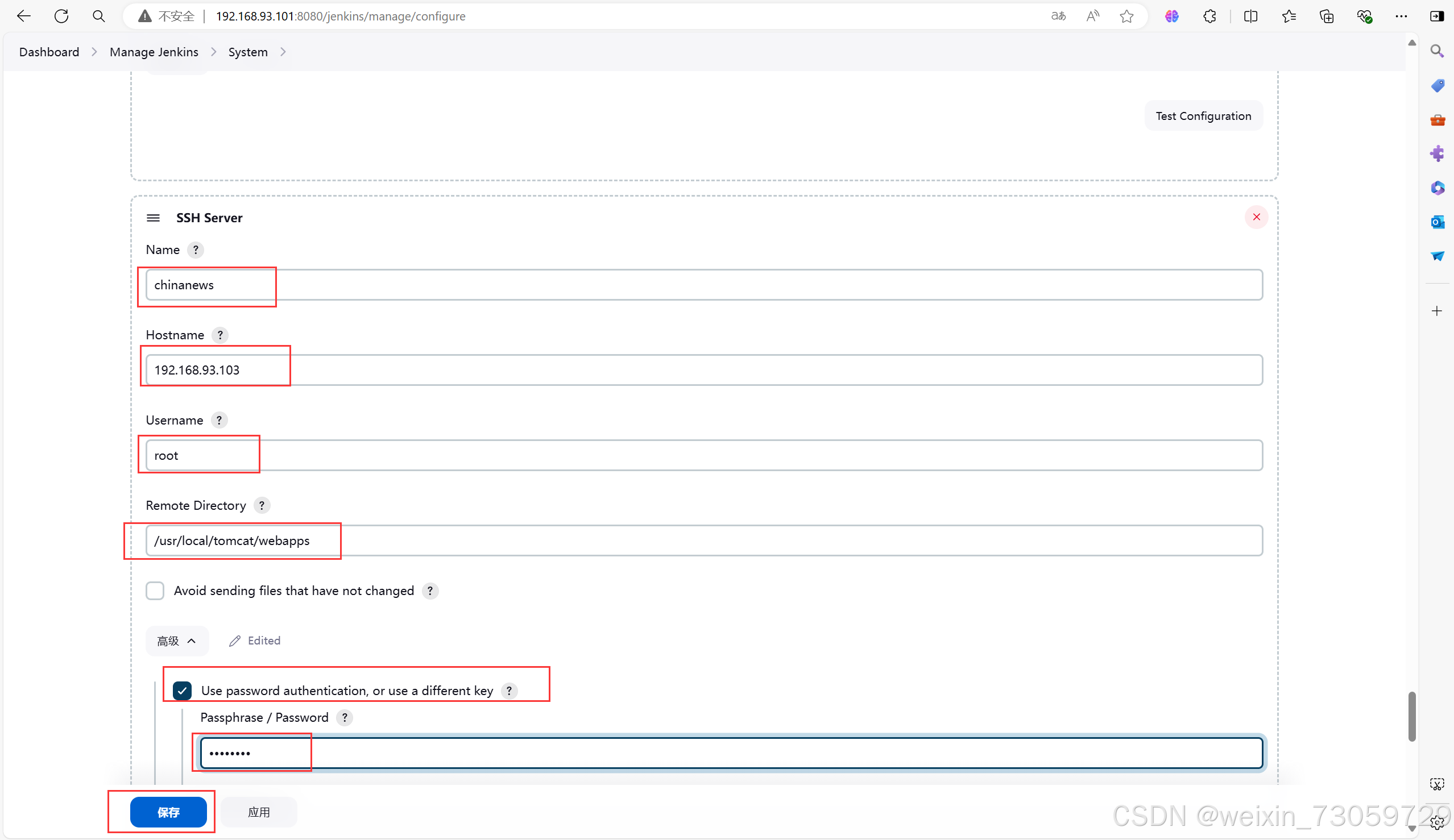Click the browser search magnifier icon
This screenshot has height=840, width=1454.
pos(99,16)
